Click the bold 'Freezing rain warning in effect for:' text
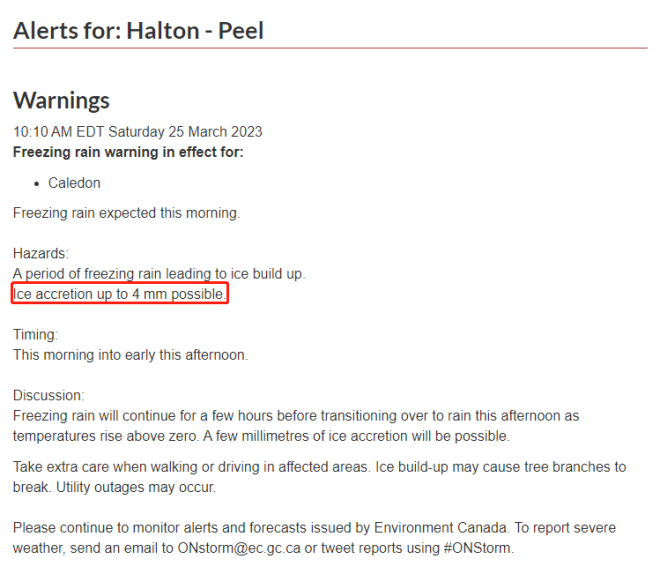The width and height of the screenshot is (660, 574). click(x=128, y=152)
